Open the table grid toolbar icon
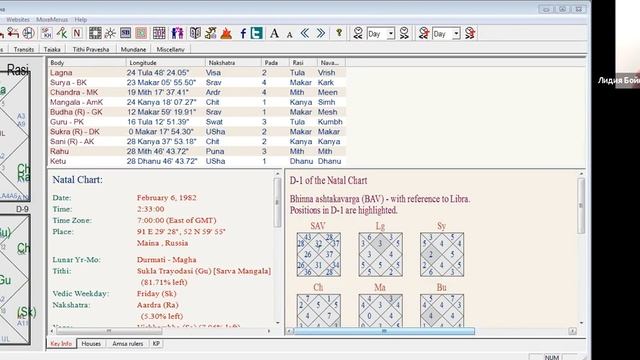This screenshot has height=360, width=640. point(159,33)
